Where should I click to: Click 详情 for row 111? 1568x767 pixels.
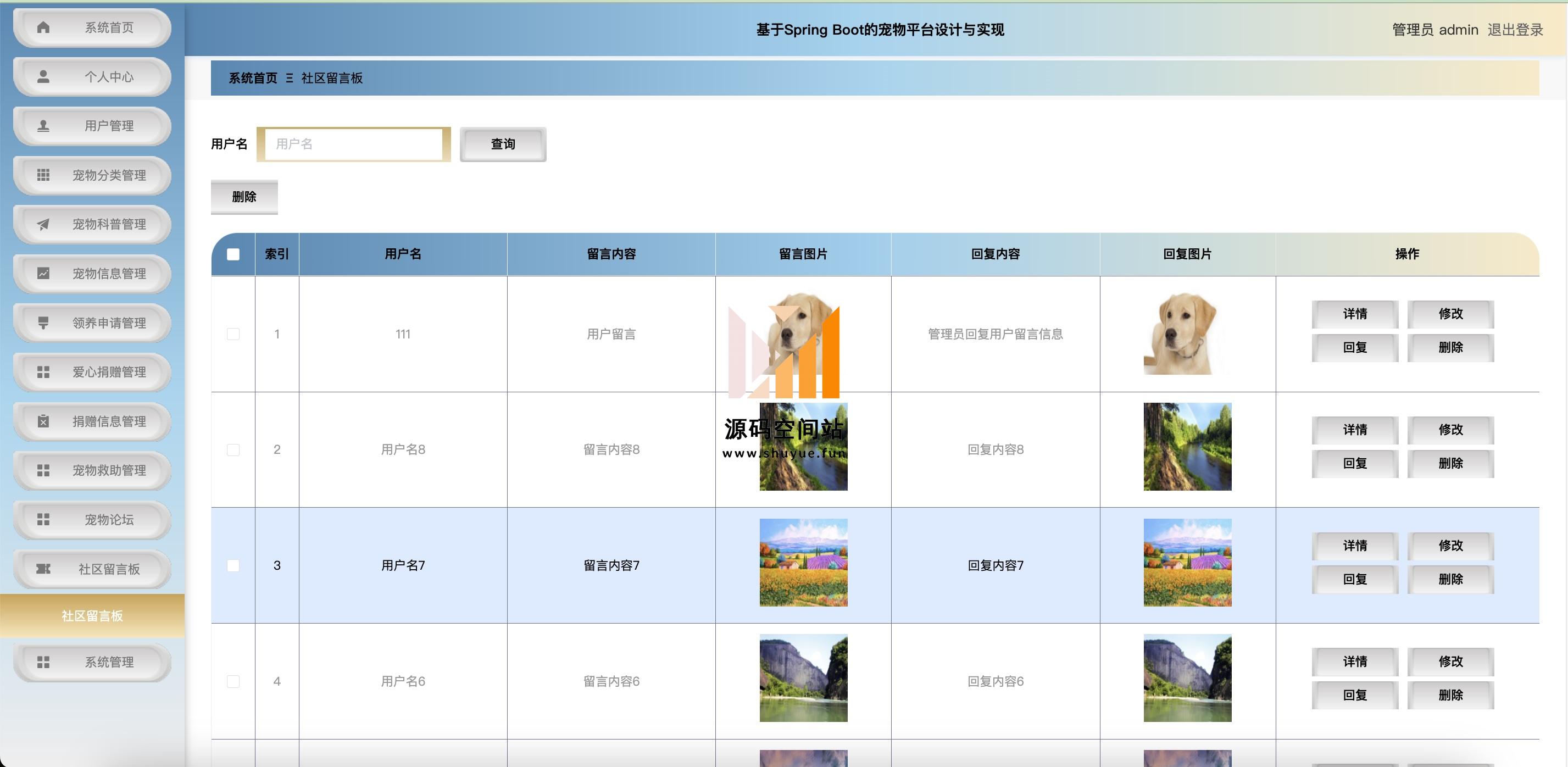[x=1355, y=314]
